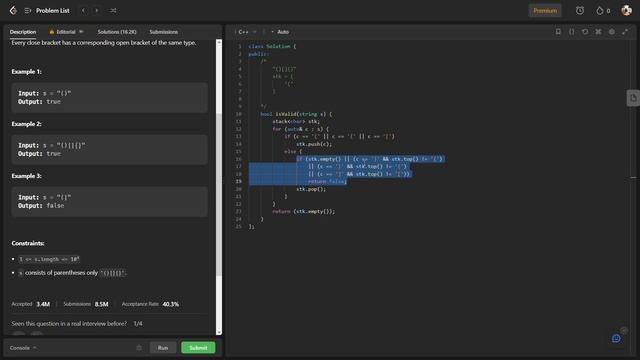Click code line 23 return stk.empty()
The width and height of the screenshot is (640, 360).
coord(303,211)
